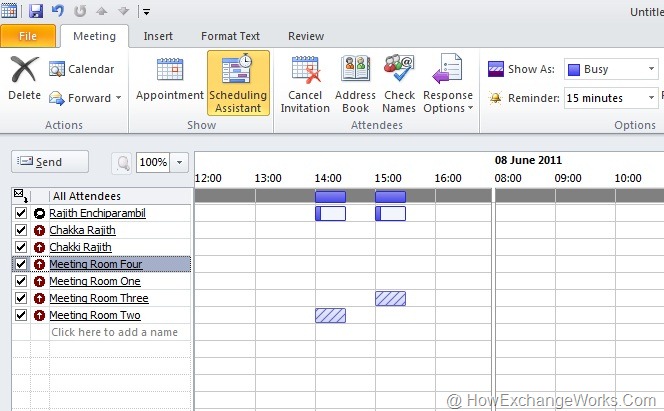Open the Review tab

(x=306, y=36)
